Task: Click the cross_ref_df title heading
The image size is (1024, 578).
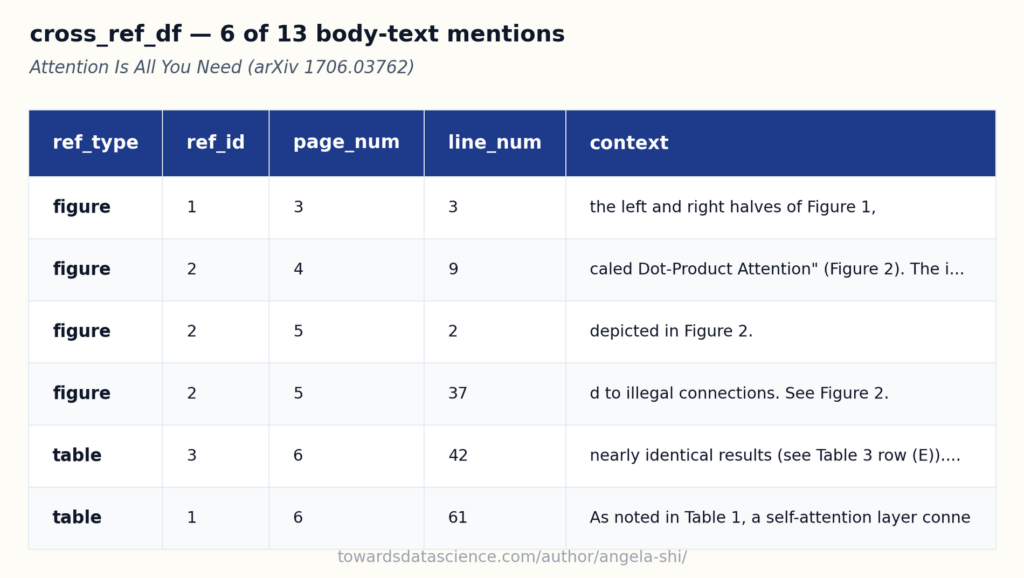Action: pyautogui.click(x=297, y=34)
